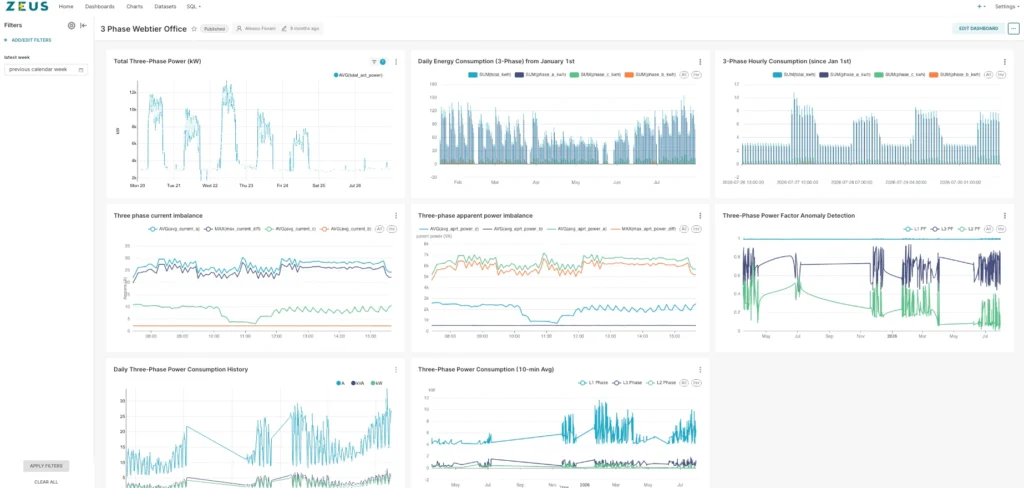The image size is (1024, 488).
Task: Toggle SUM(phase_a_kwh) series in Daily Energy legend
Action: 539,75
